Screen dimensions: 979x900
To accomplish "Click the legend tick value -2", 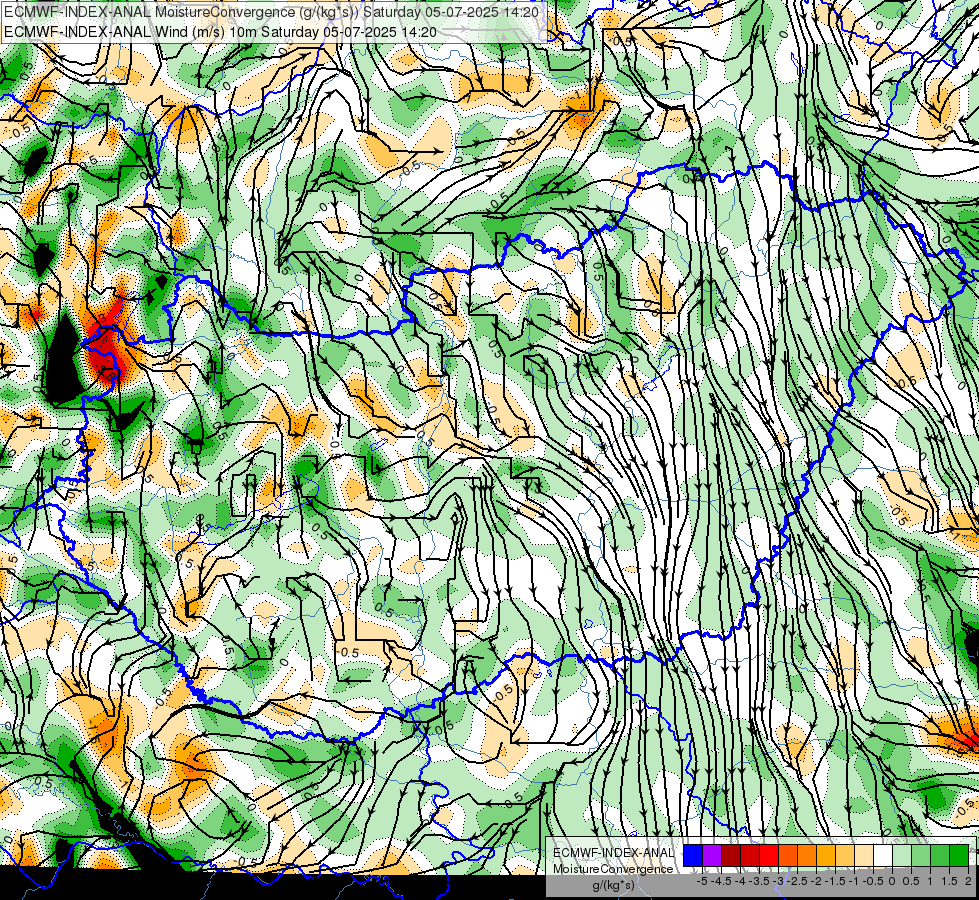I will (816, 881).
